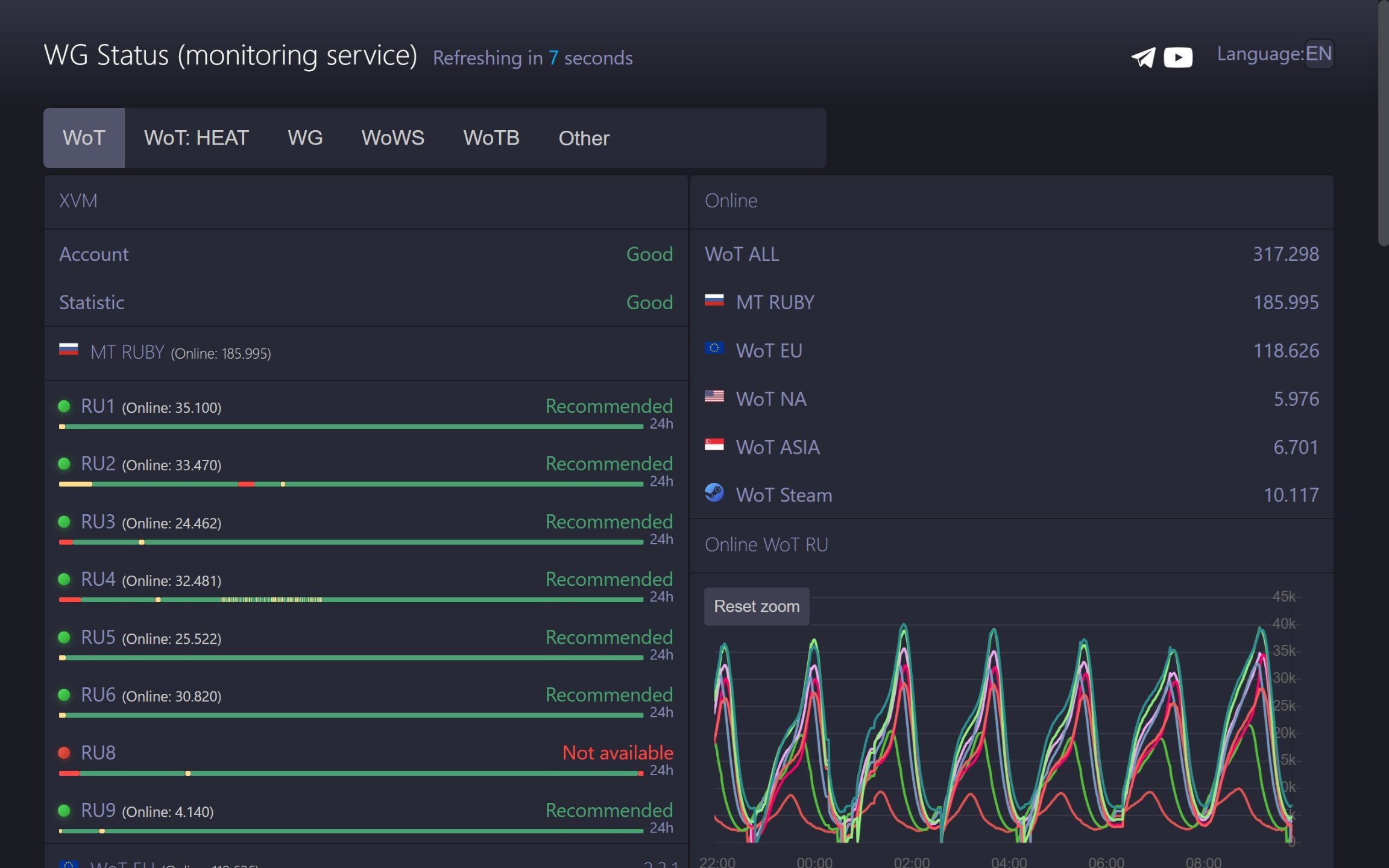Image resolution: width=1389 pixels, height=868 pixels.
Task: Open the Other tab
Action: pos(584,138)
